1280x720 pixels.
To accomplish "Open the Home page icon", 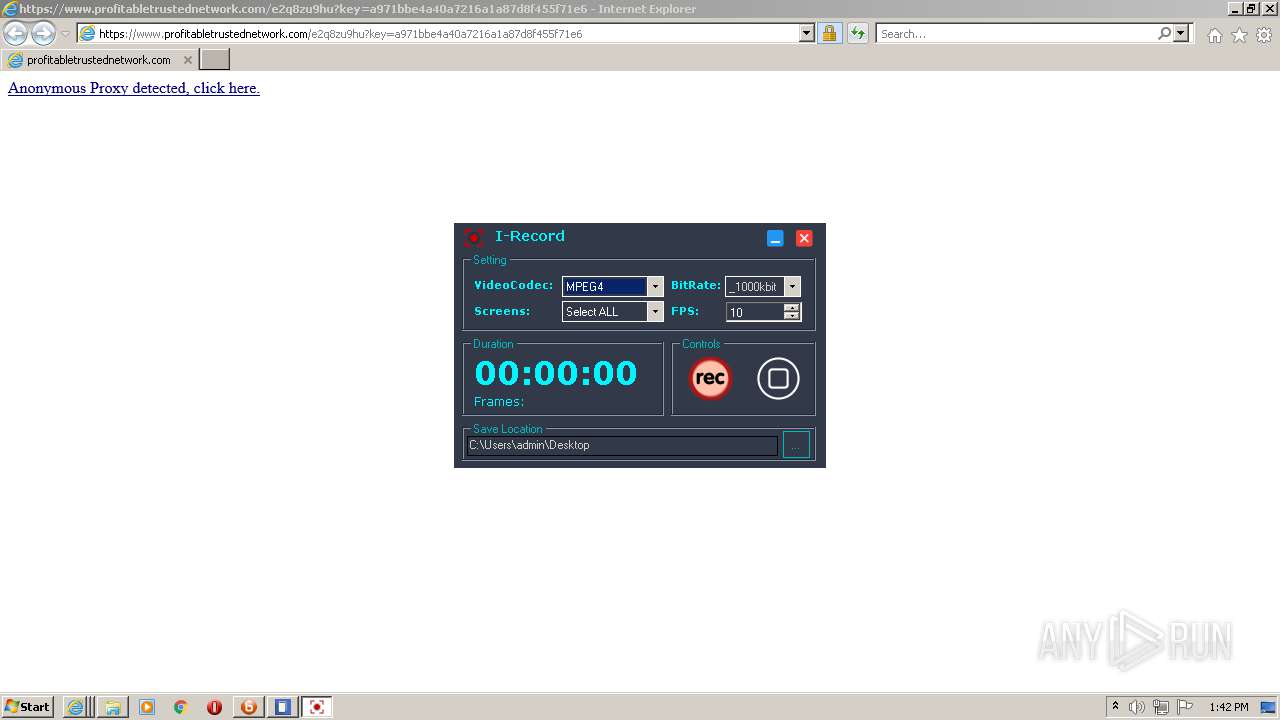I will click(x=1214, y=35).
